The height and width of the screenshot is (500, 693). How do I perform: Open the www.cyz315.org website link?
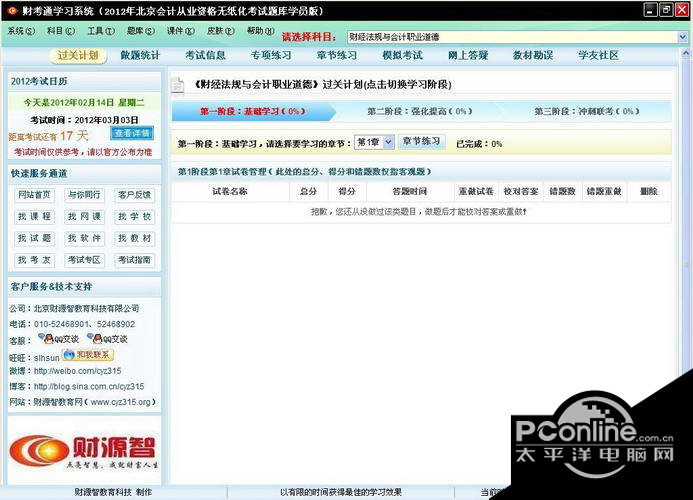pos(120,402)
